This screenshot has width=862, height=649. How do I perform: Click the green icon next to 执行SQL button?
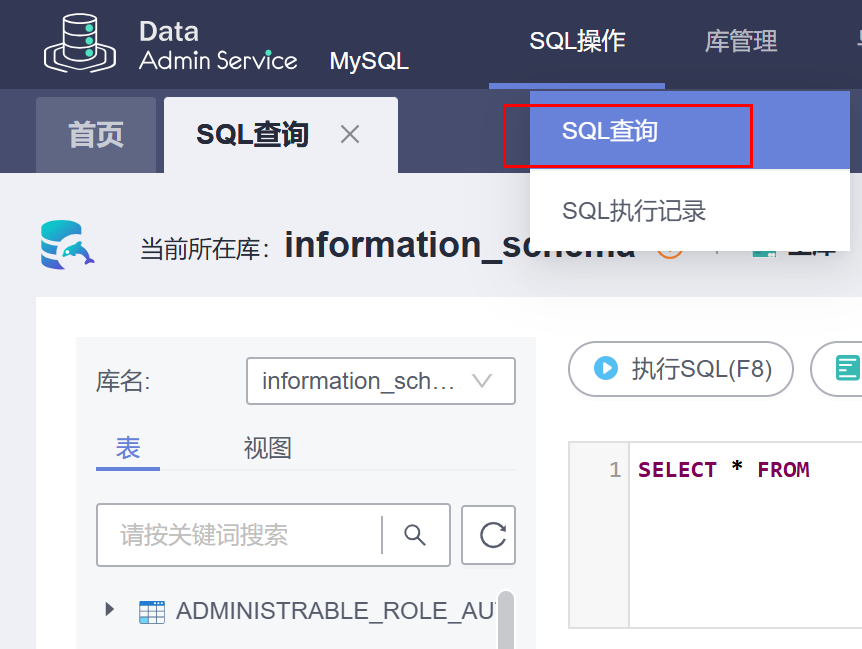click(846, 369)
